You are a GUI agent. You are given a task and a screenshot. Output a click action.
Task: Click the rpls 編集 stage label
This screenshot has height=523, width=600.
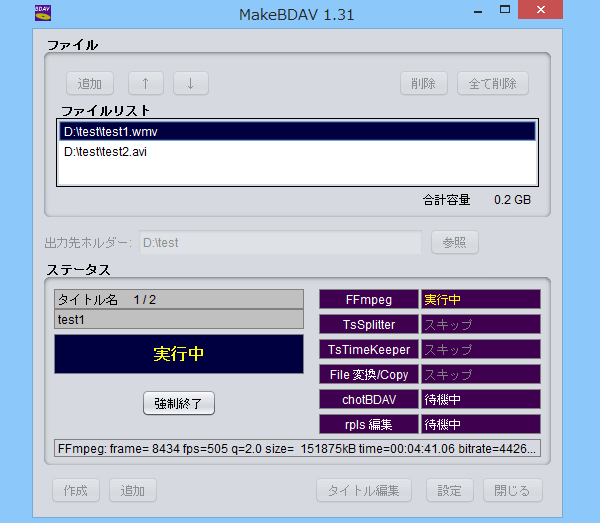pyautogui.click(x=369, y=424)
